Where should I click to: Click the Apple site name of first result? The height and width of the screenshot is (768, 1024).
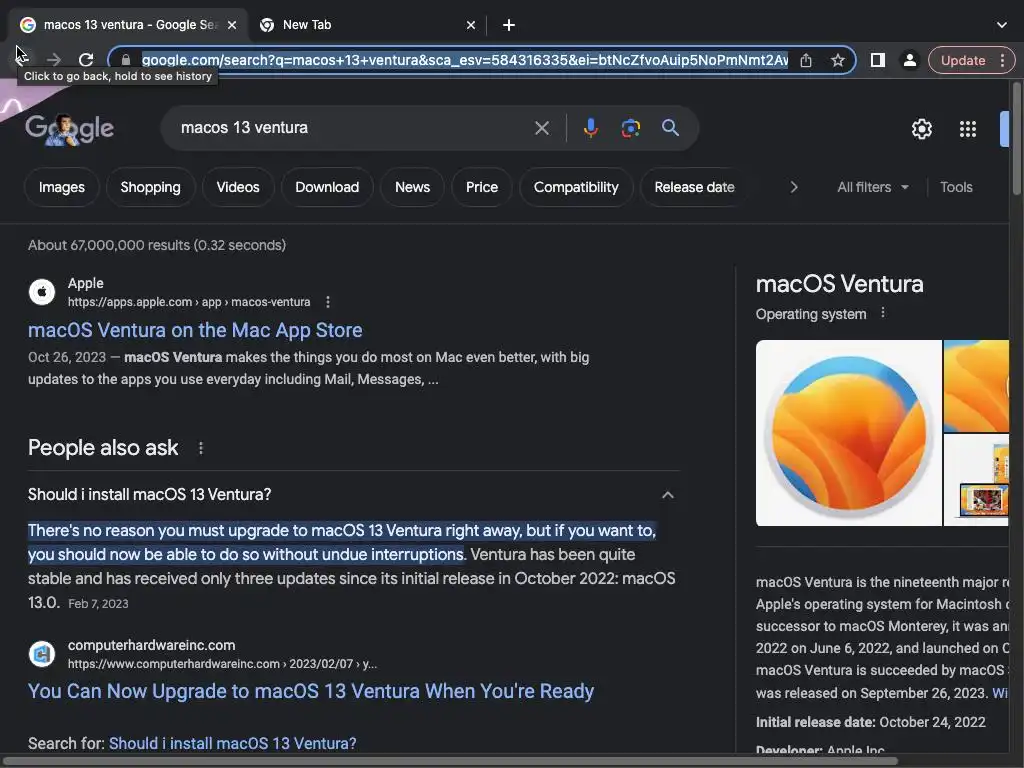[x=86, y=283]
